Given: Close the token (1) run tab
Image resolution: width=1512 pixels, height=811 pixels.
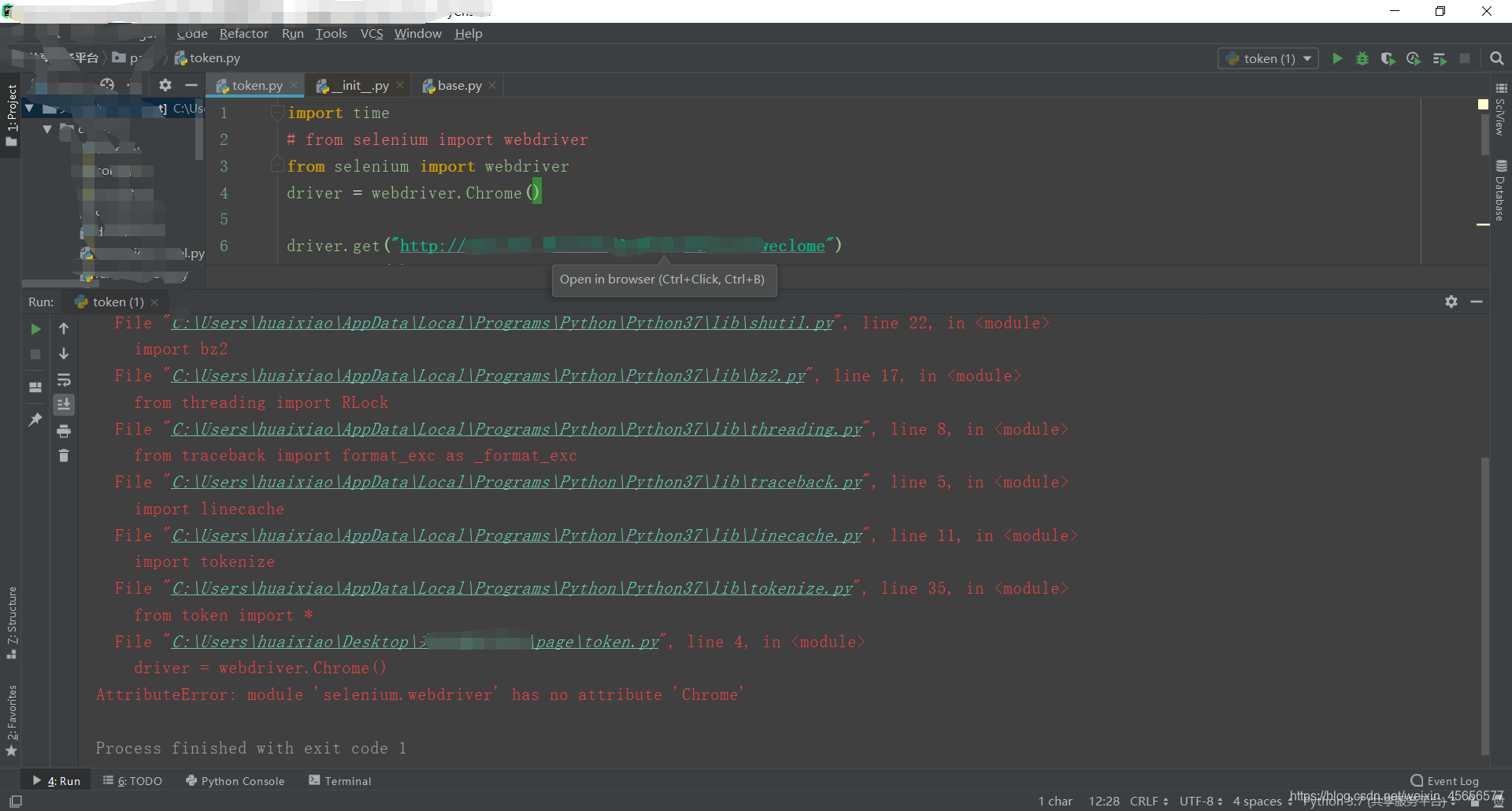Looking at the screenshot, I should (154, 302).
